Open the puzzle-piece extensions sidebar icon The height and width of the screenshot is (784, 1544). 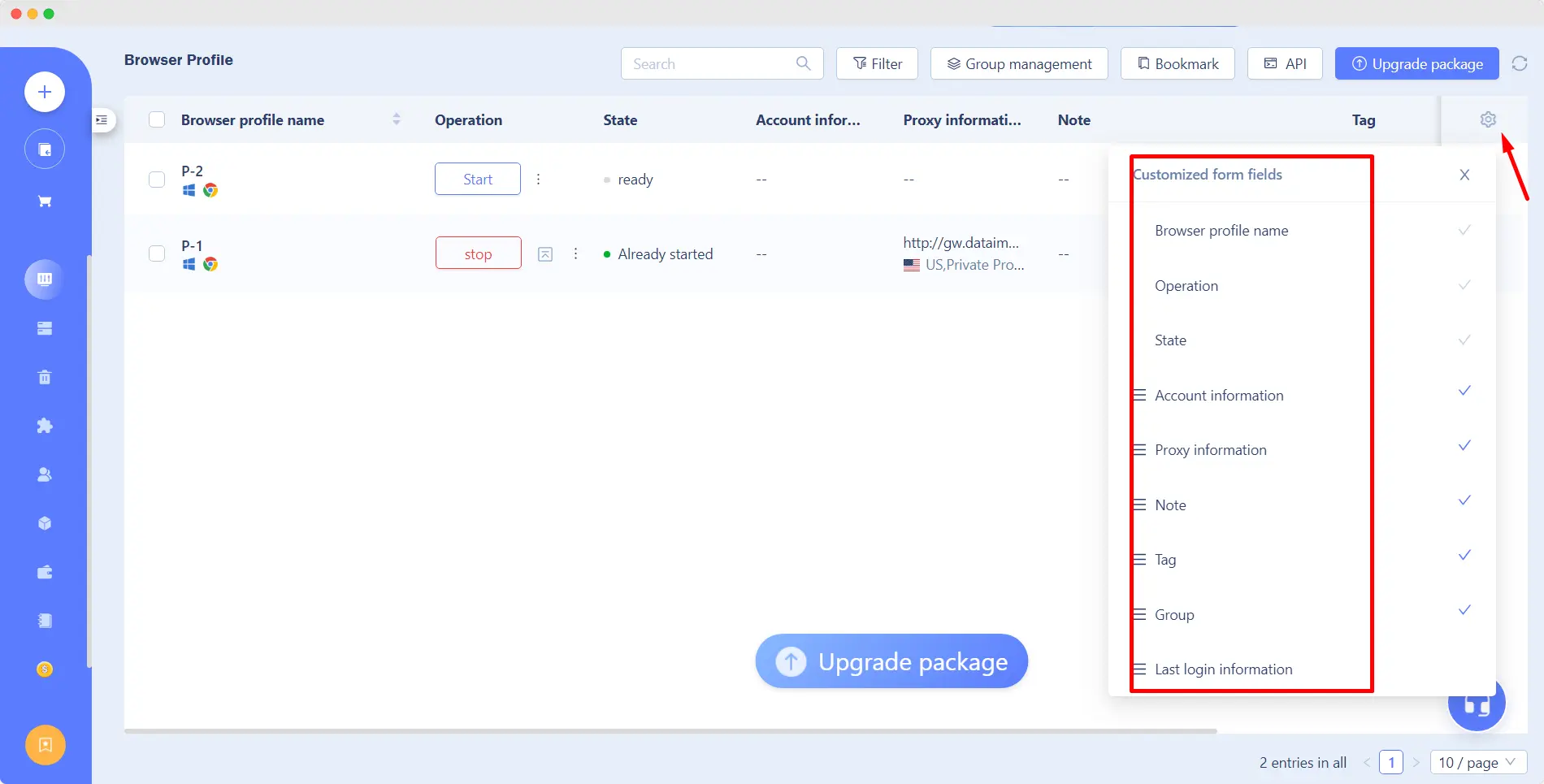pyautogui.click(x=45, y=426)
